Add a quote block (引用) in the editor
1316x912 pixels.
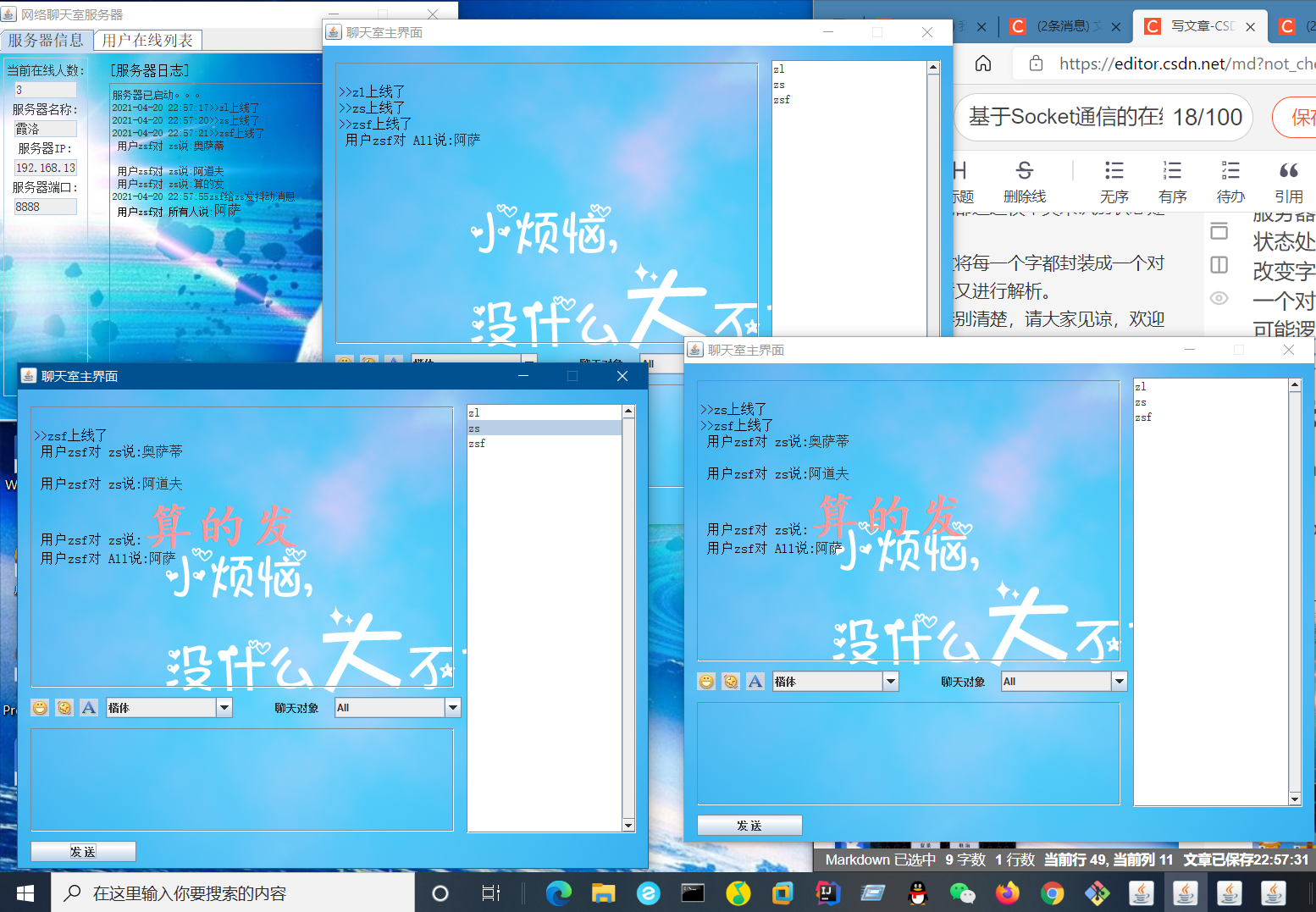[1289, 172]
